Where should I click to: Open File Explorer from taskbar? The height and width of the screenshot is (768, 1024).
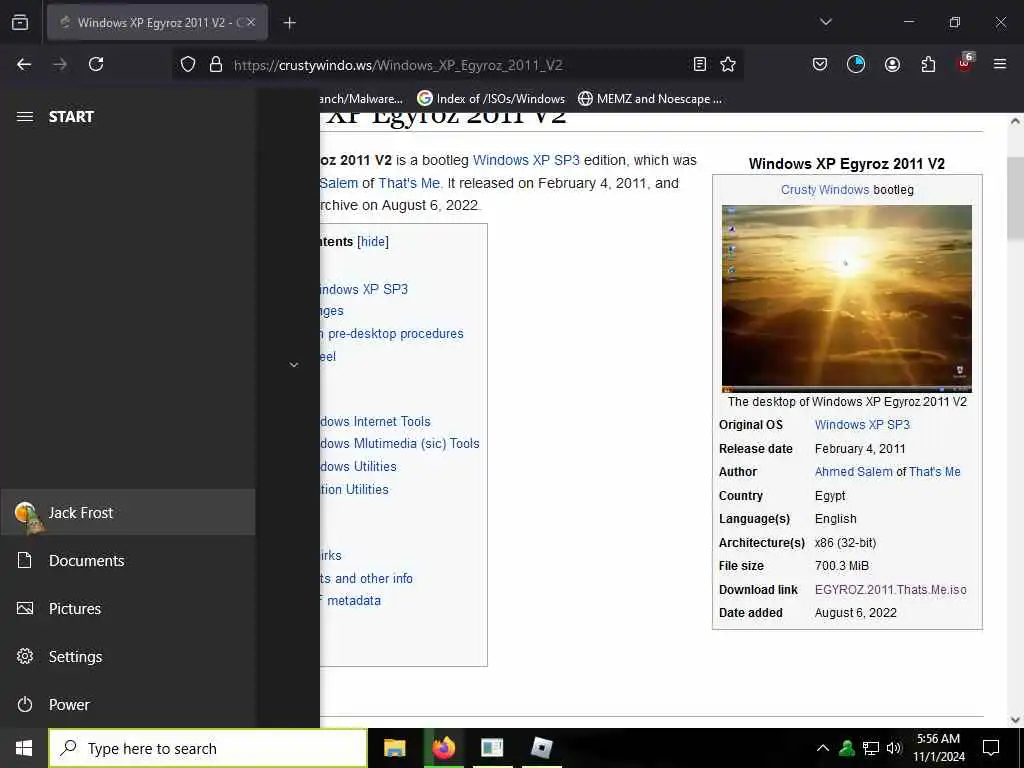pos(394,748)
